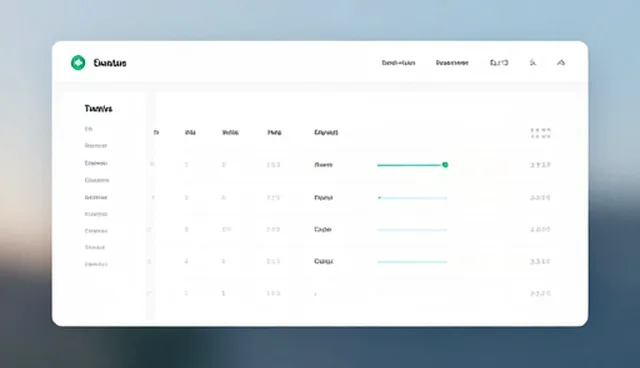Screen dimensions: 640x368
Task: Open the first top navigation menu item
Action: (398, 63)
